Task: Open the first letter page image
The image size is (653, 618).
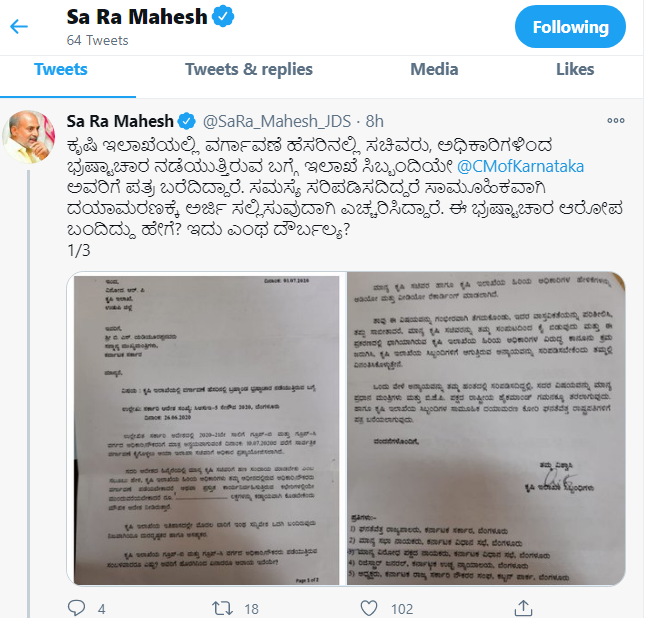Action: pyautogui.click(x=207, y=429)
